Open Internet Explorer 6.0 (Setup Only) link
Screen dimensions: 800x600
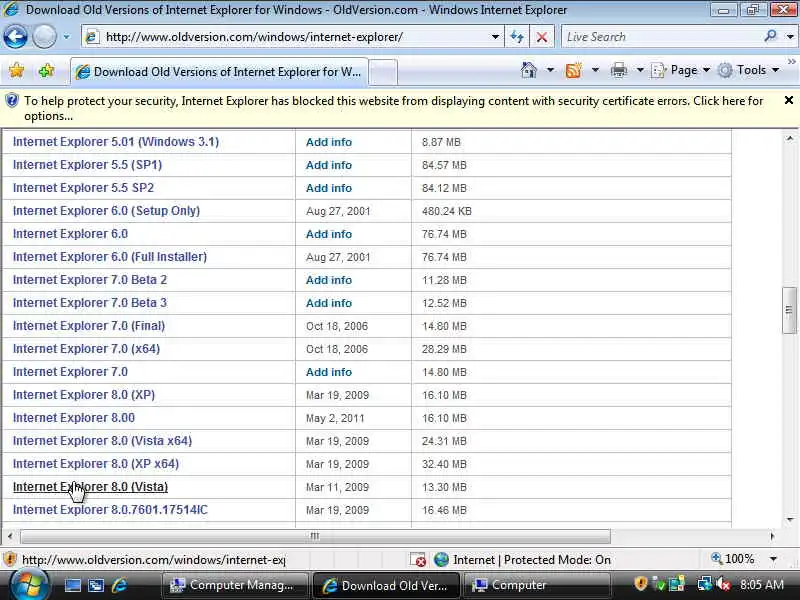pos(106,211)
